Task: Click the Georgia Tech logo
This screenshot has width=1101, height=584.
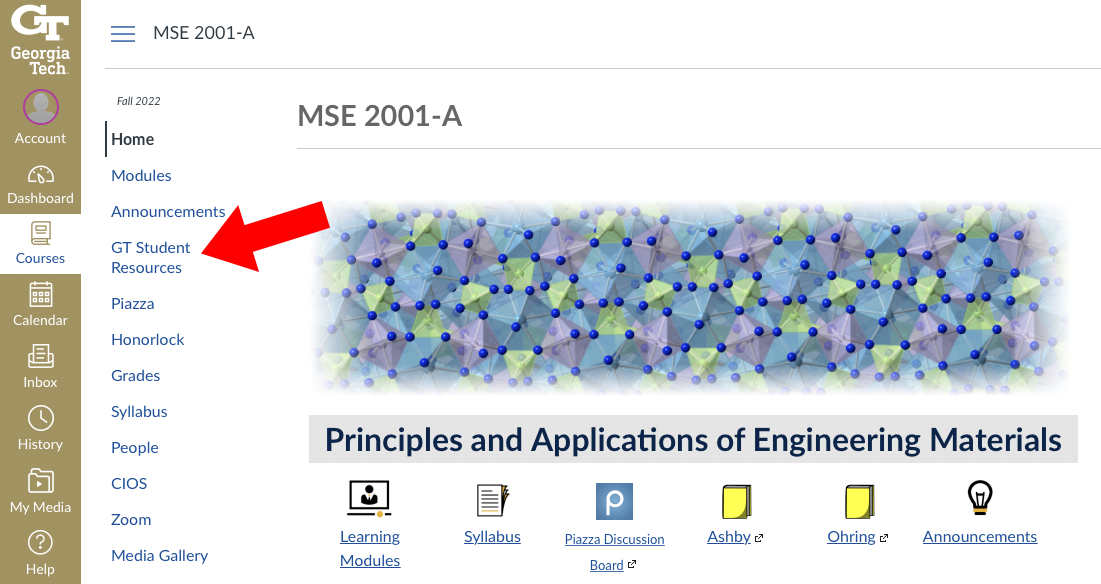Action: [40, 40]
